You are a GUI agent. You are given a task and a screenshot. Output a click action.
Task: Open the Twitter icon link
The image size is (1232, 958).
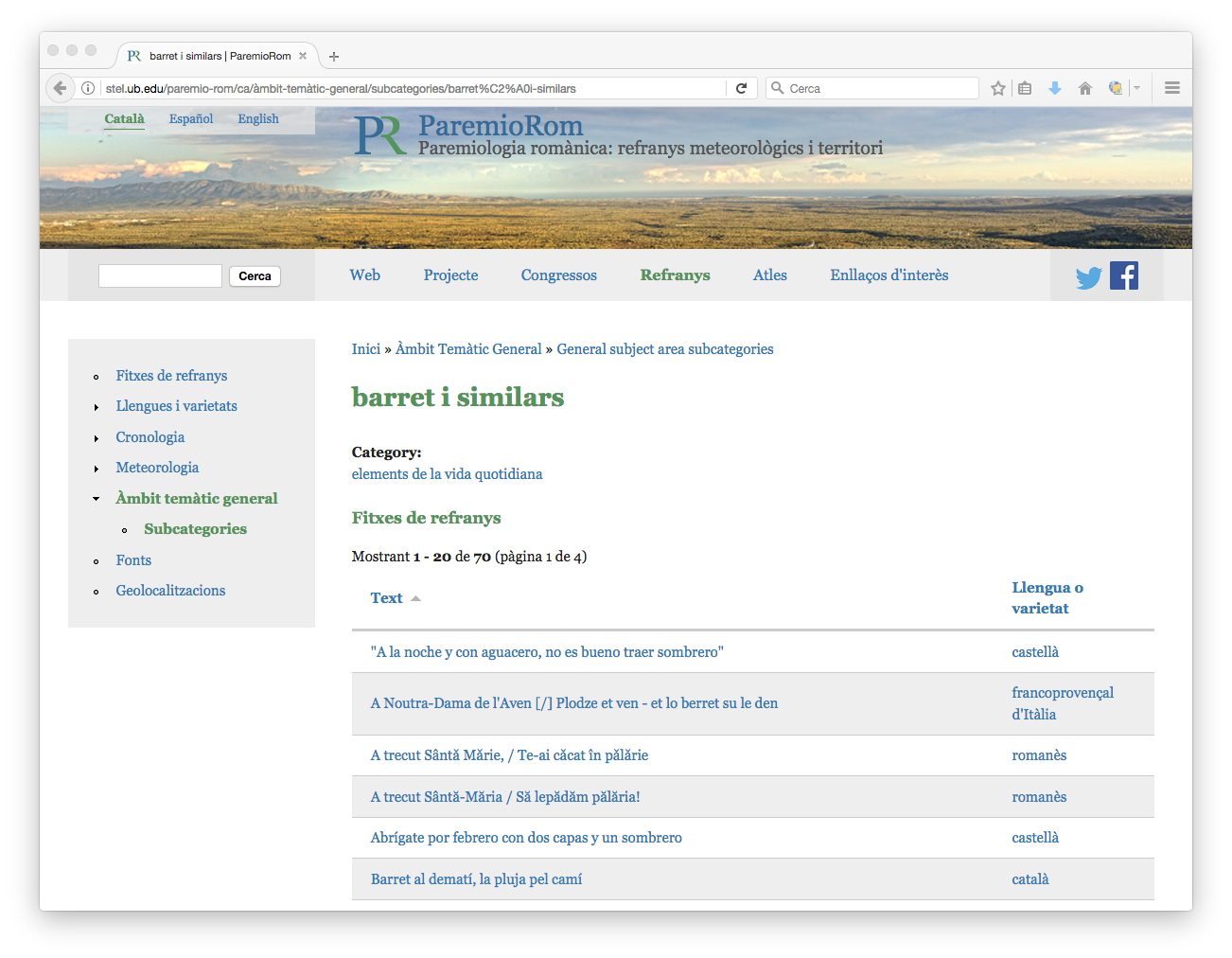[1088, 277]
